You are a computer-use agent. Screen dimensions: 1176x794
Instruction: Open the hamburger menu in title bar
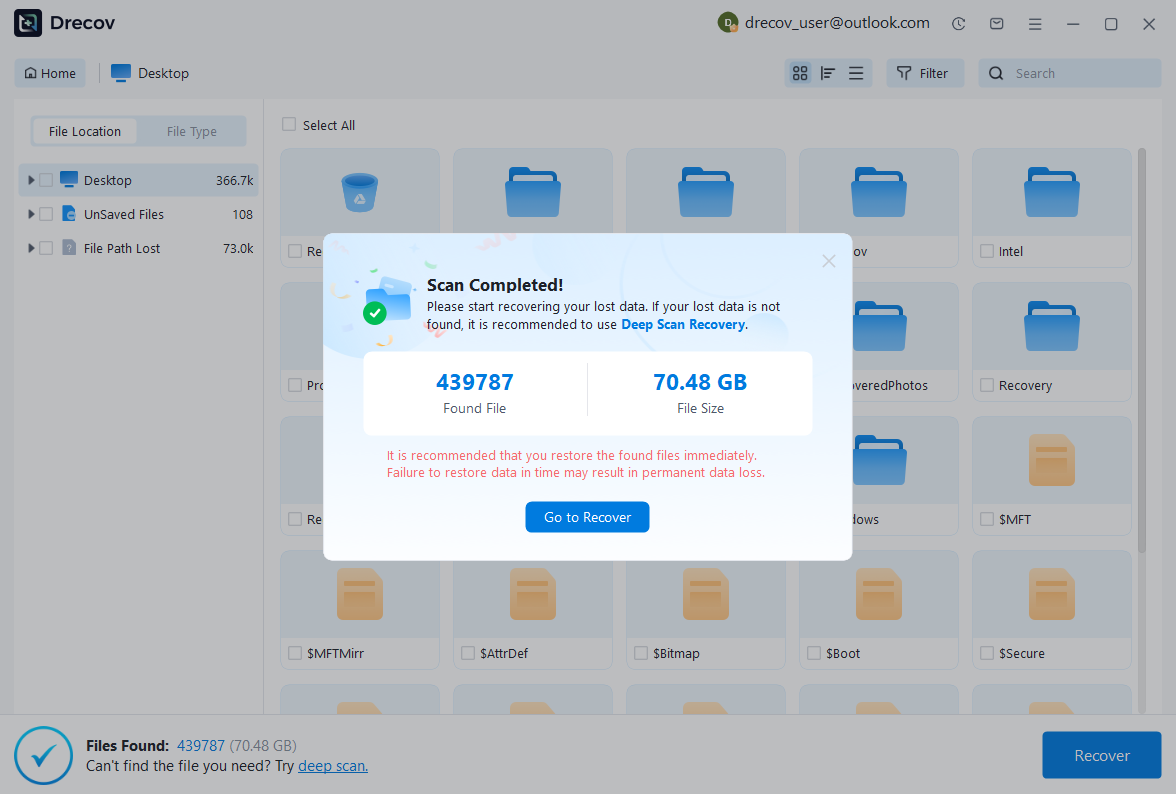[1035, 22]
